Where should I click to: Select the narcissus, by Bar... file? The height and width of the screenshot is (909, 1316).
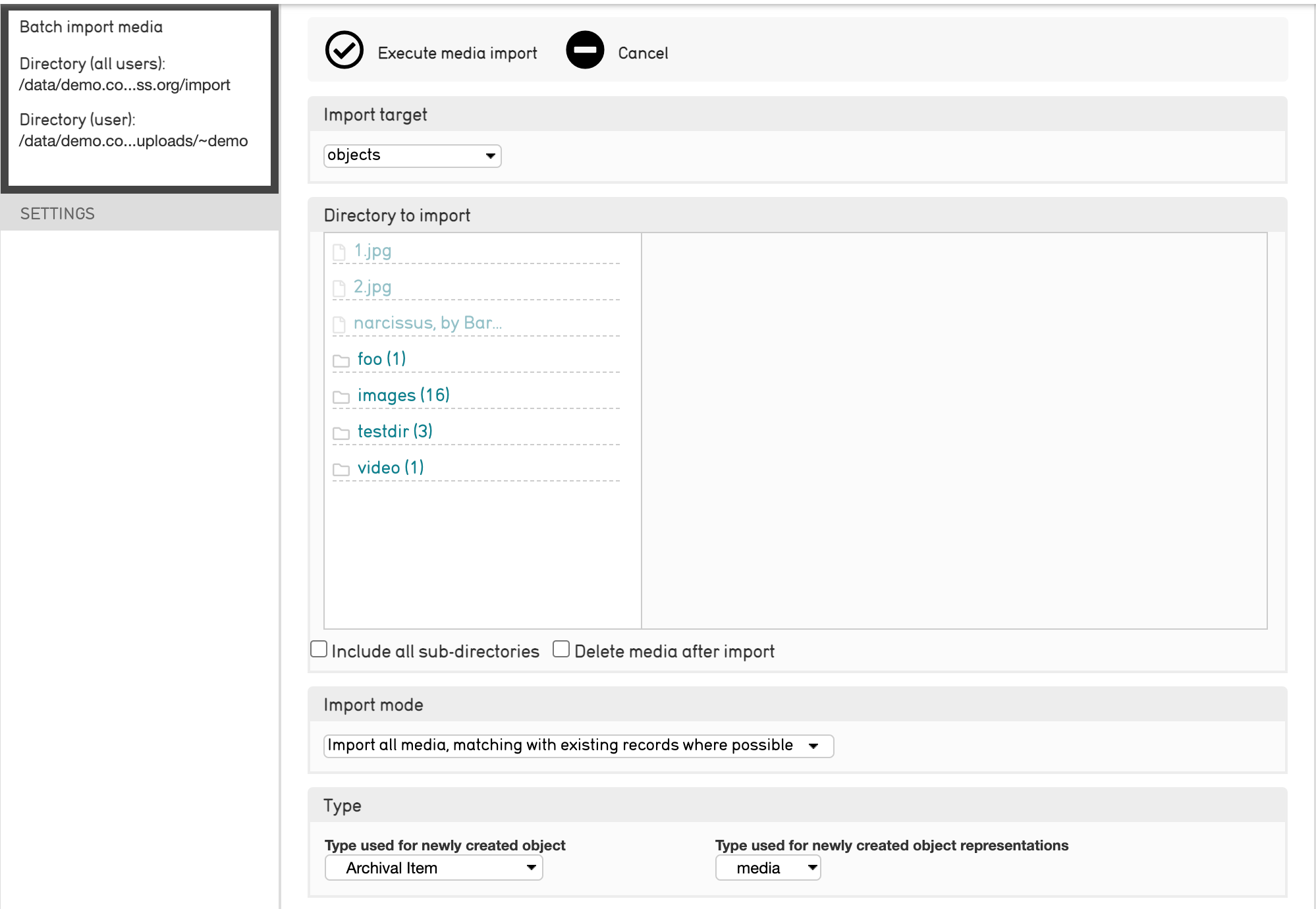[x=427, y=323]
